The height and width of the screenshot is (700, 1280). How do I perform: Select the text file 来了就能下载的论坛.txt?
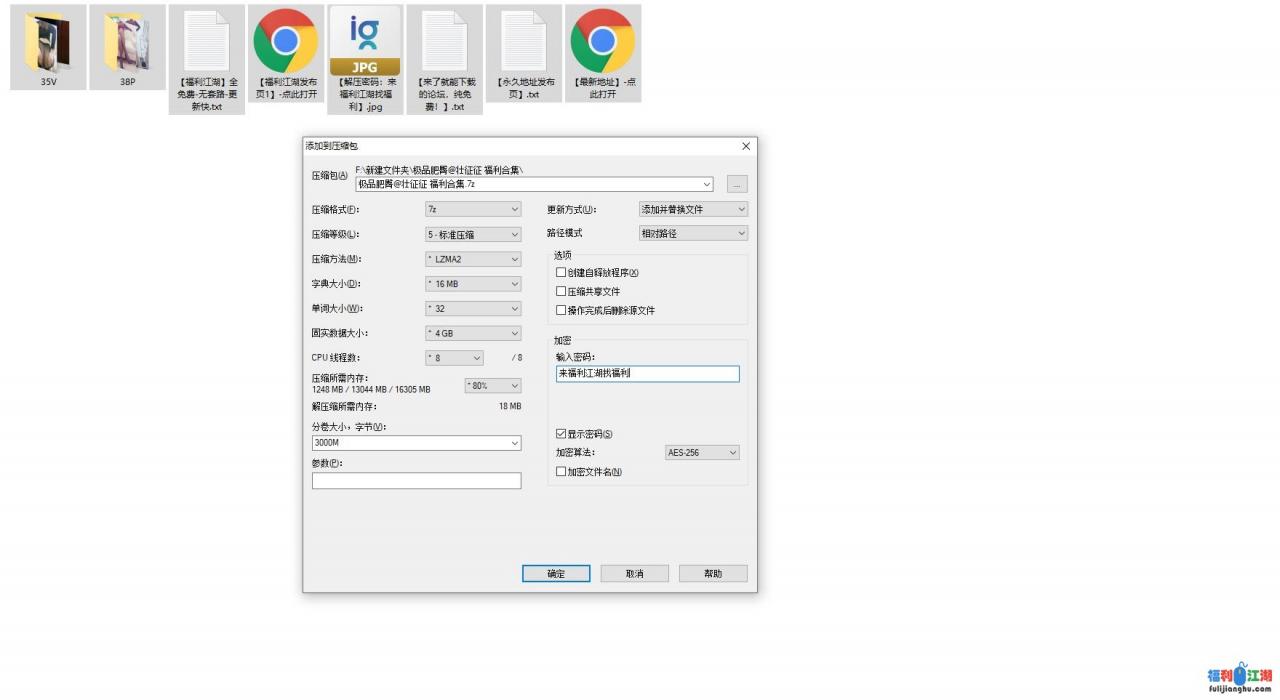coord(444,44)
